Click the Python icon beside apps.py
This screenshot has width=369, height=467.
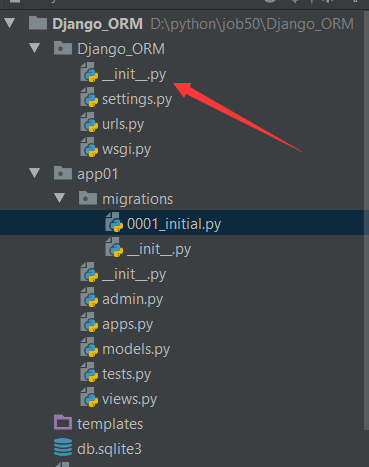[89, 323]
